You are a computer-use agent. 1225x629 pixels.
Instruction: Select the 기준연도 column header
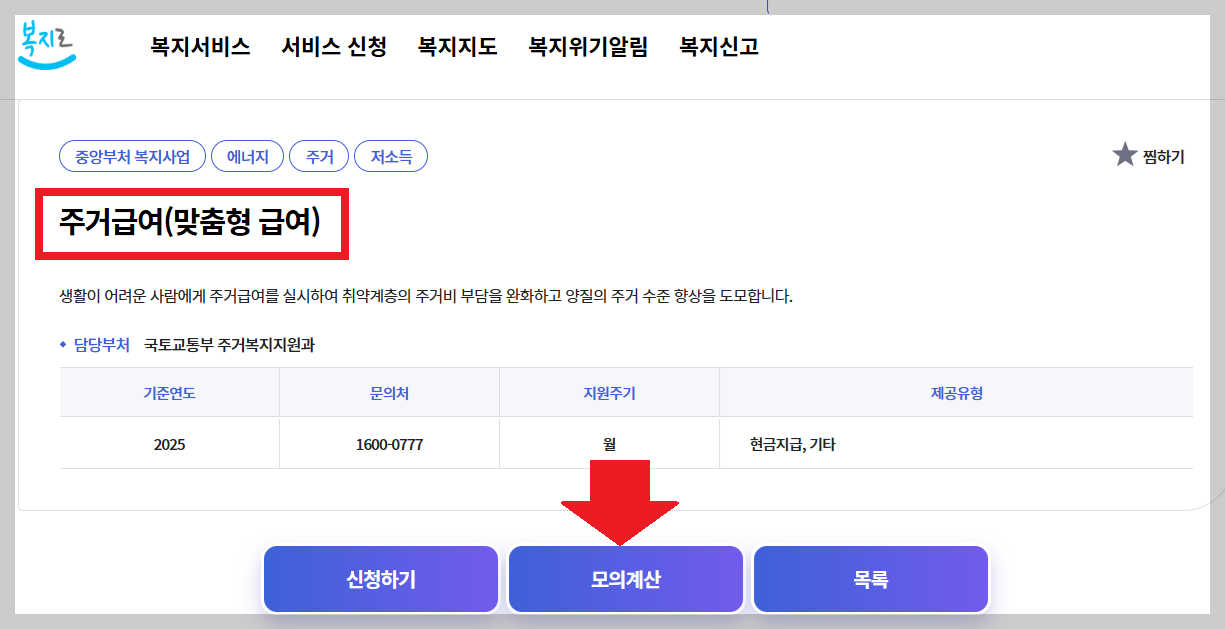pos(169,392)
